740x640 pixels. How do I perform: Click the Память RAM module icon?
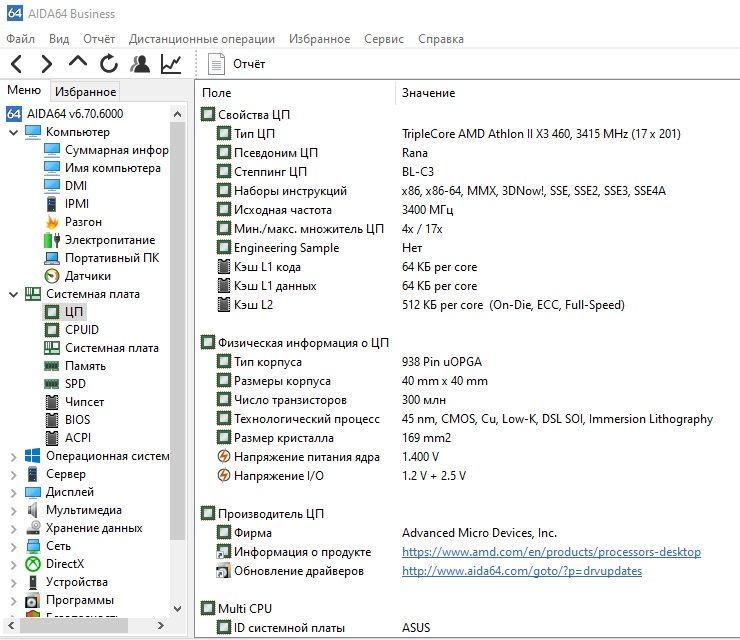click(51, 366)
